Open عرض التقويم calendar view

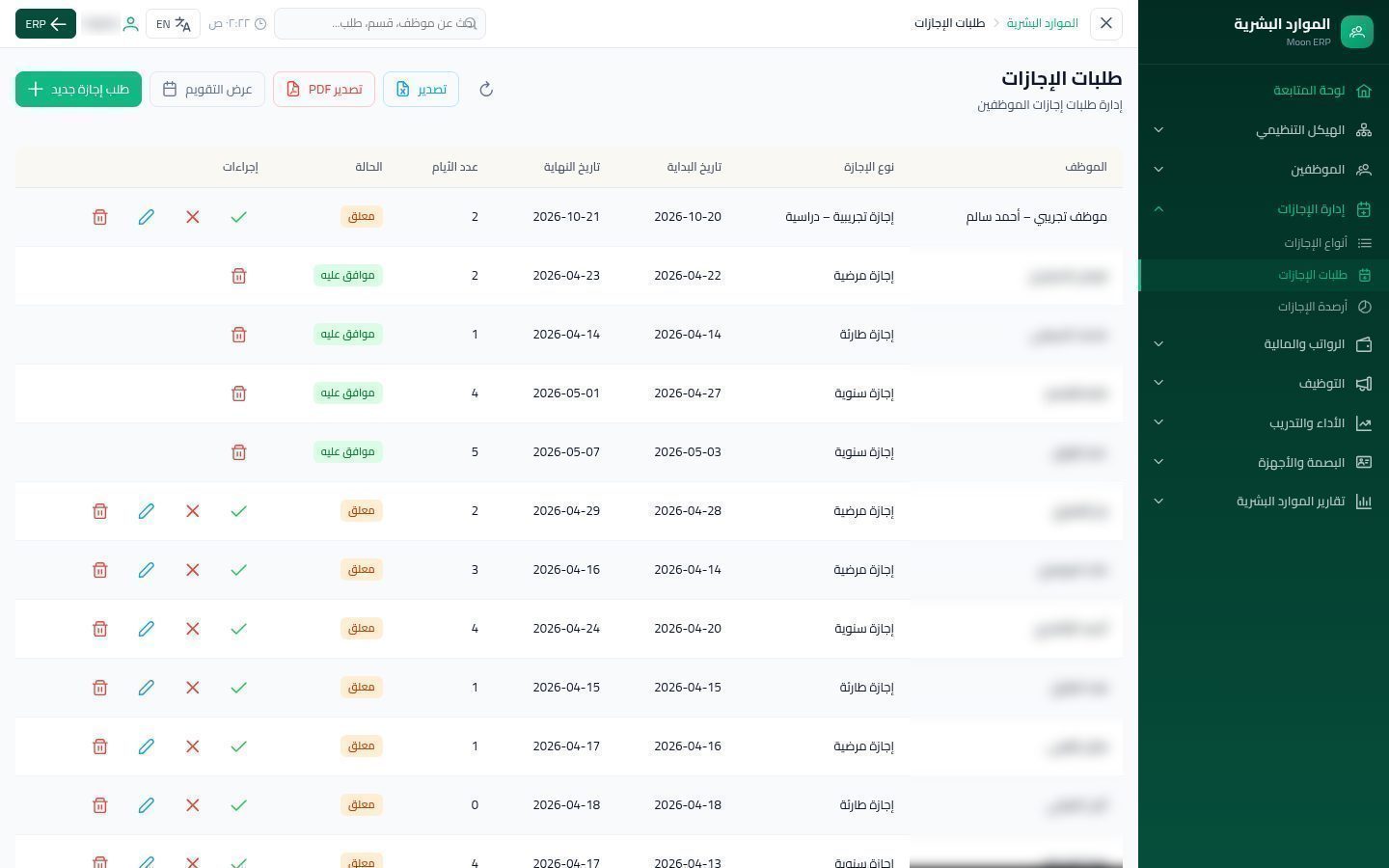(x=207, y=90)
